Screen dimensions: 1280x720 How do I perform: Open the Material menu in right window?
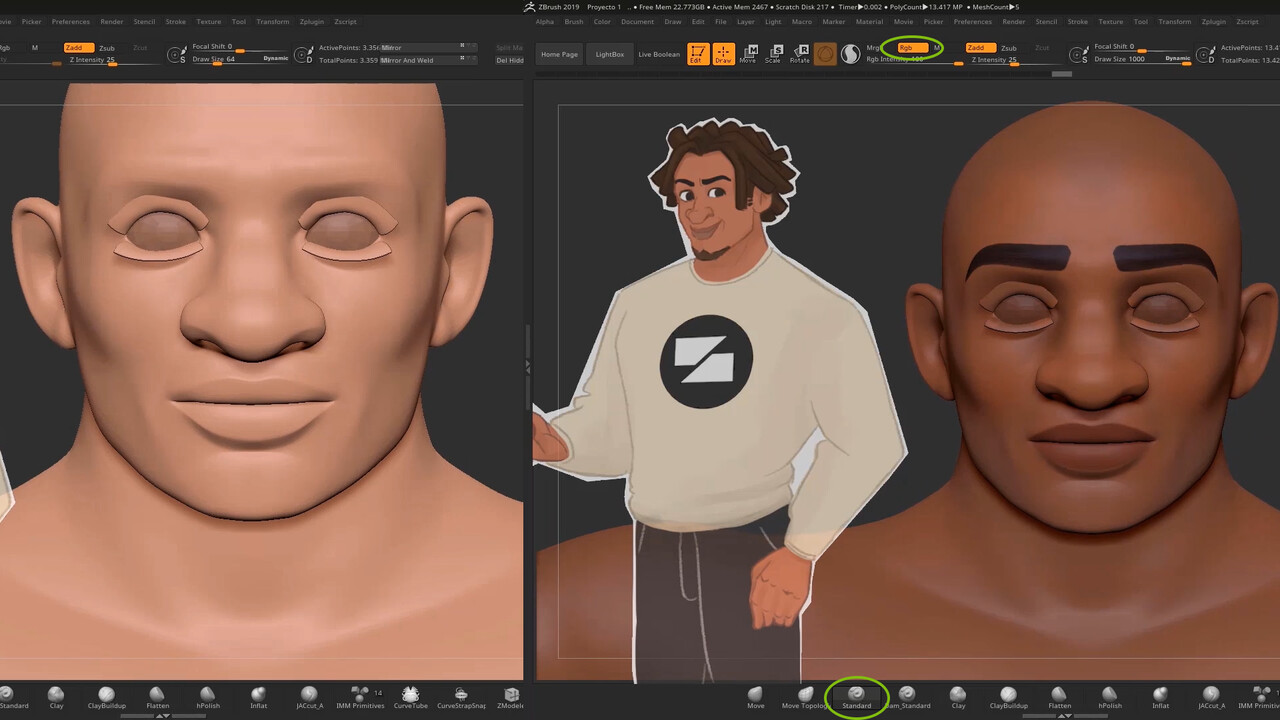coord(869,21)
